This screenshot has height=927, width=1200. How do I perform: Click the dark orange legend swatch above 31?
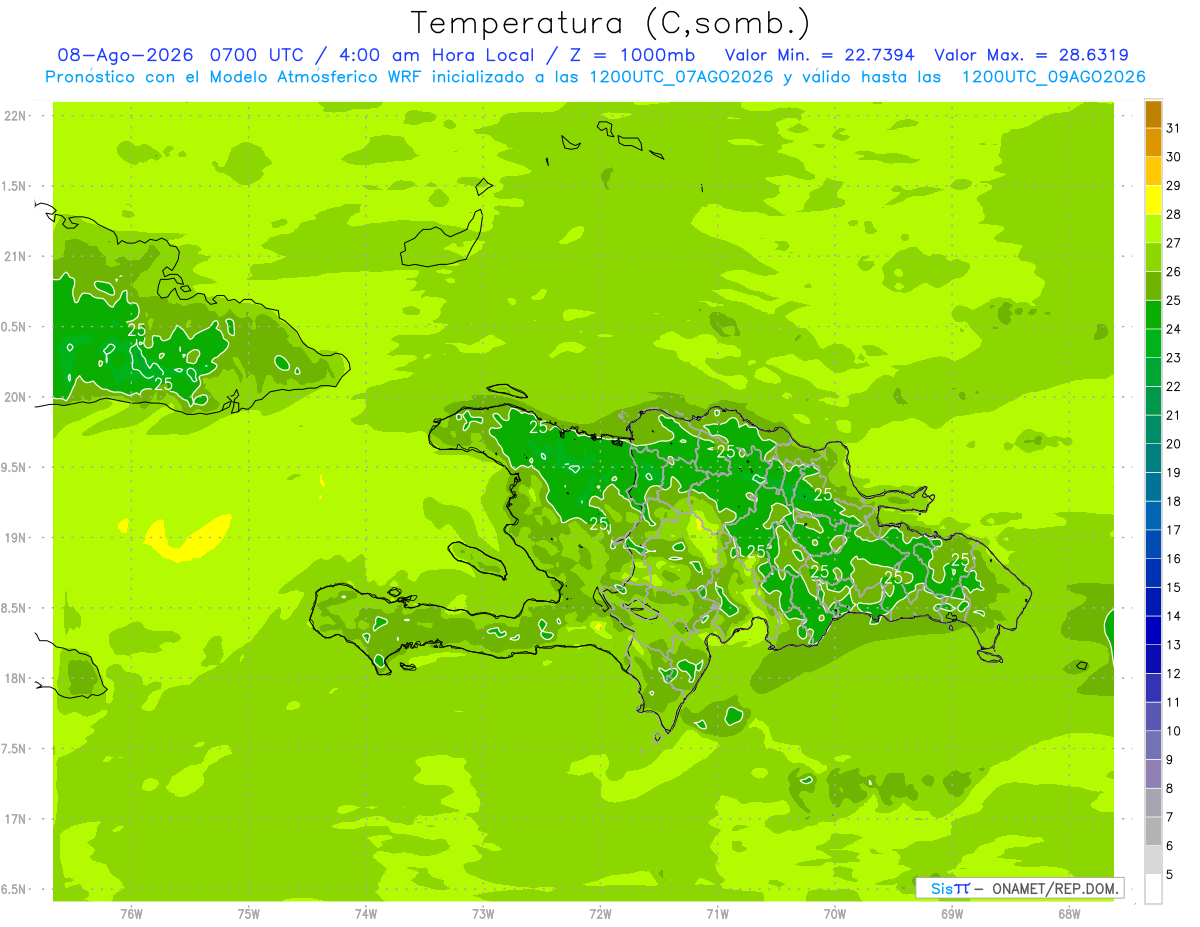[x=1153, y=115]
